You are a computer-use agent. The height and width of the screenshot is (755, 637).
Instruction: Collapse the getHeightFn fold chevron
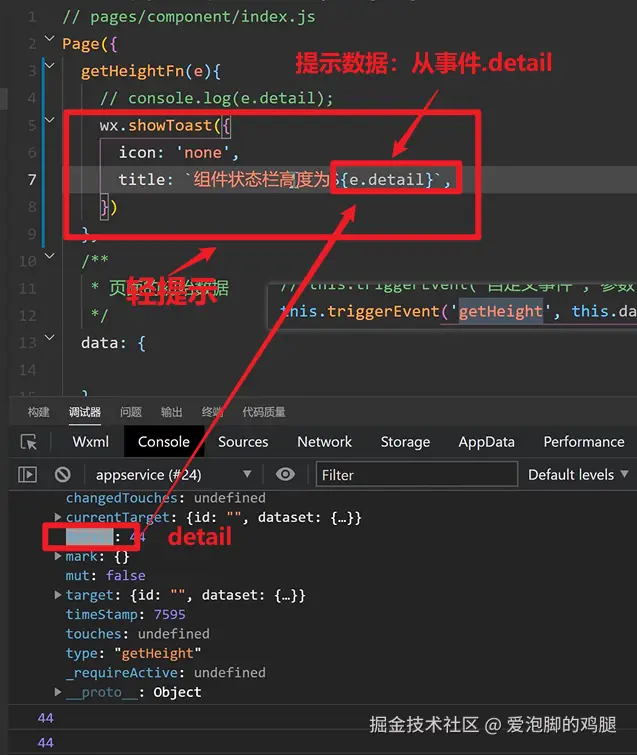50,65
